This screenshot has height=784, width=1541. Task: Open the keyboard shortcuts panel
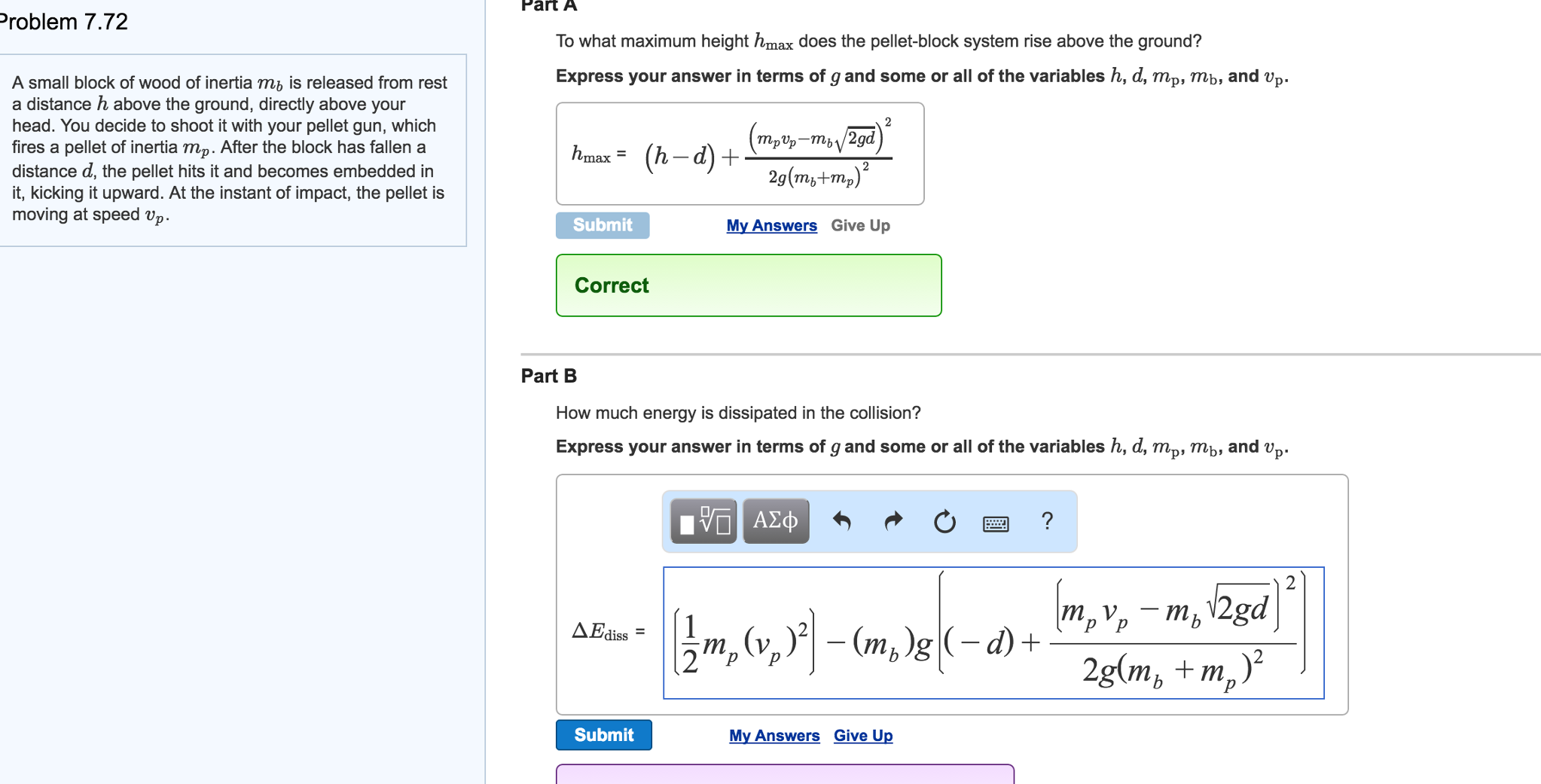[994, 523]
